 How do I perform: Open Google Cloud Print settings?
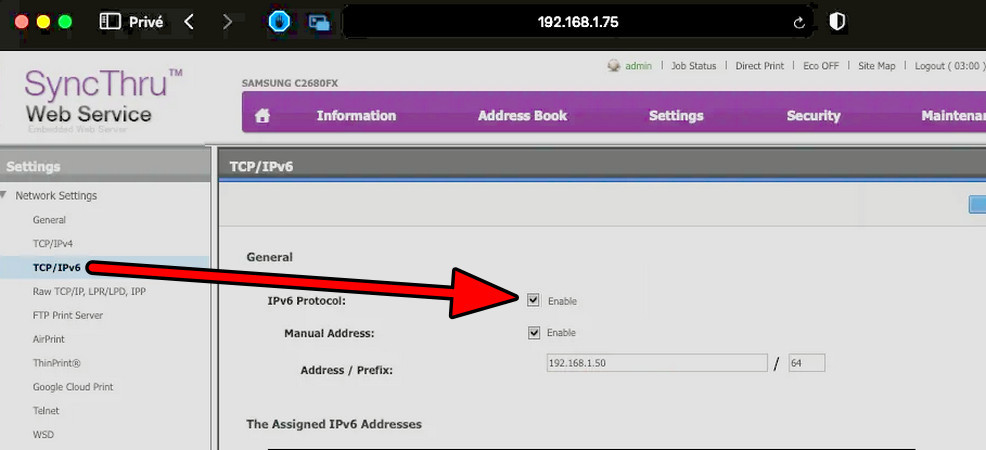[x=73, y=387]
